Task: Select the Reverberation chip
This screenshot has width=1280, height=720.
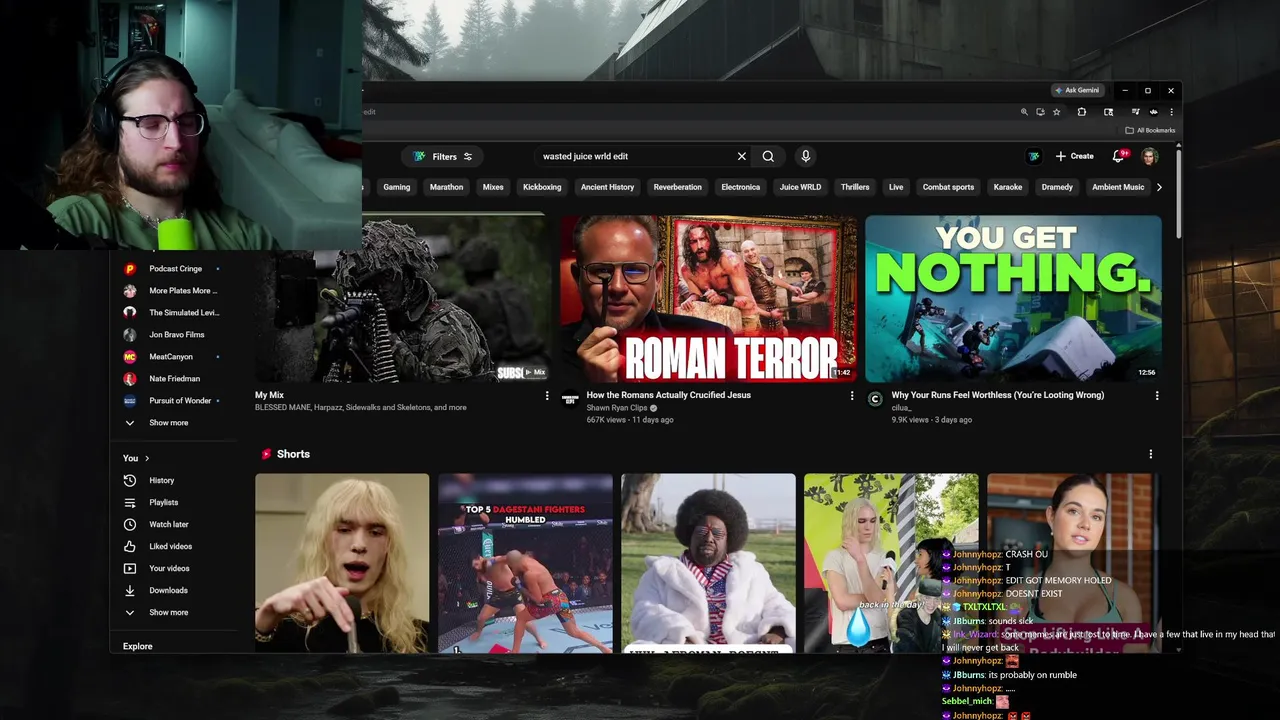Action: [x=678, y=187]
